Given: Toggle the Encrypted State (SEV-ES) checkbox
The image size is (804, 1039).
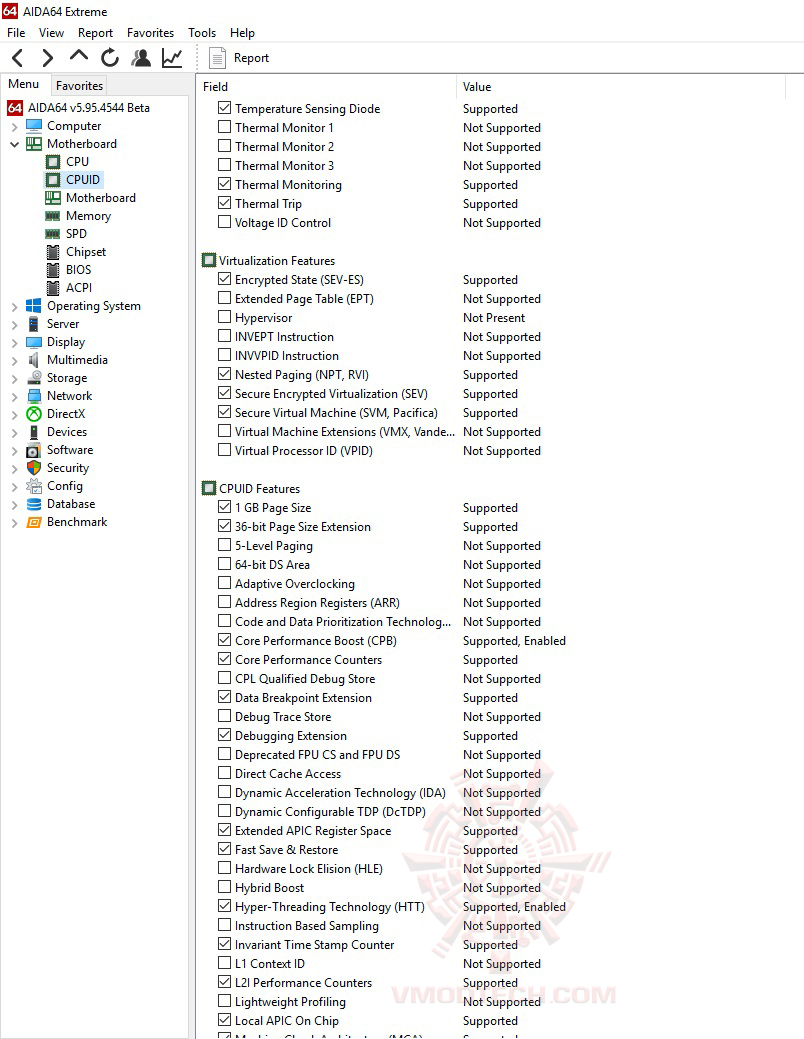Looking at the screenshot, I should coord(225,278).
